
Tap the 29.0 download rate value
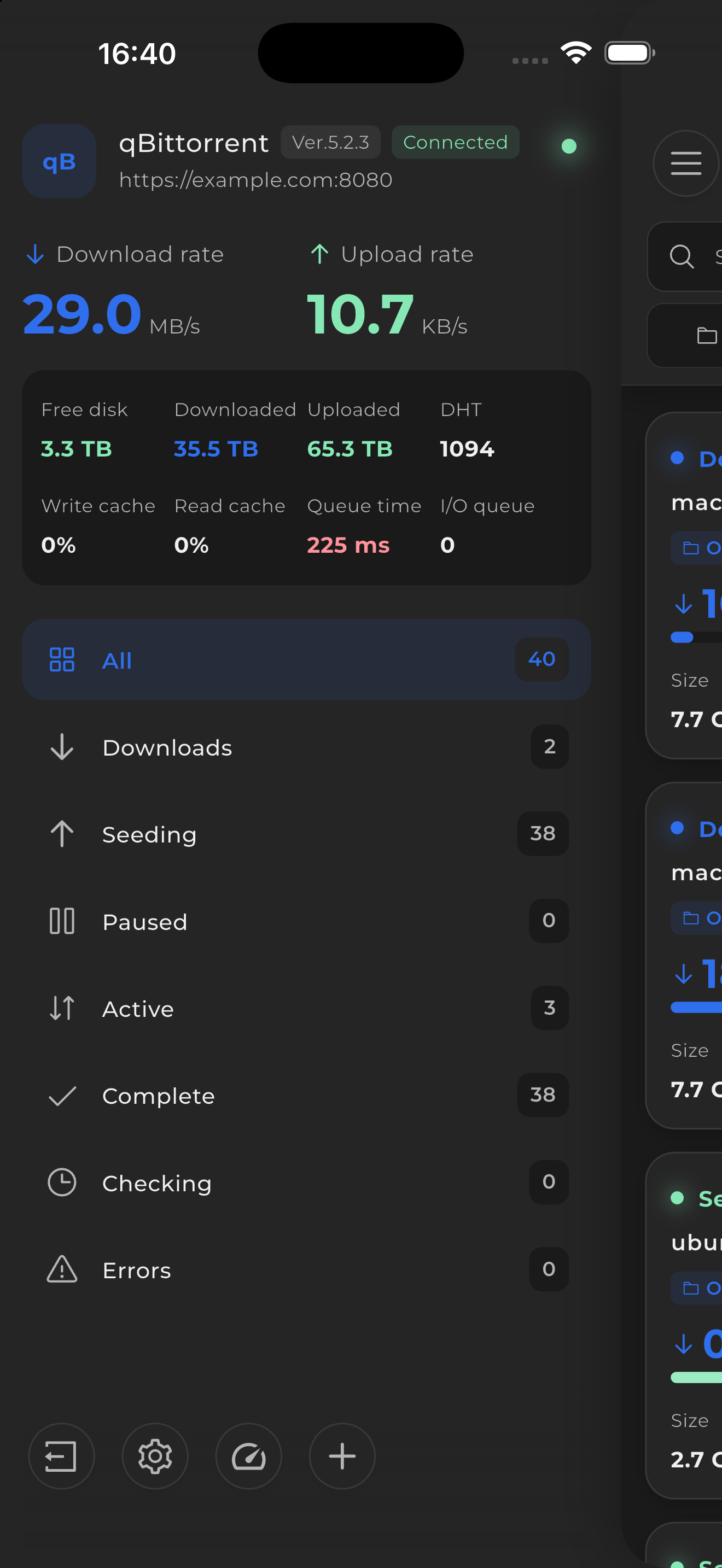pos(82,315)
